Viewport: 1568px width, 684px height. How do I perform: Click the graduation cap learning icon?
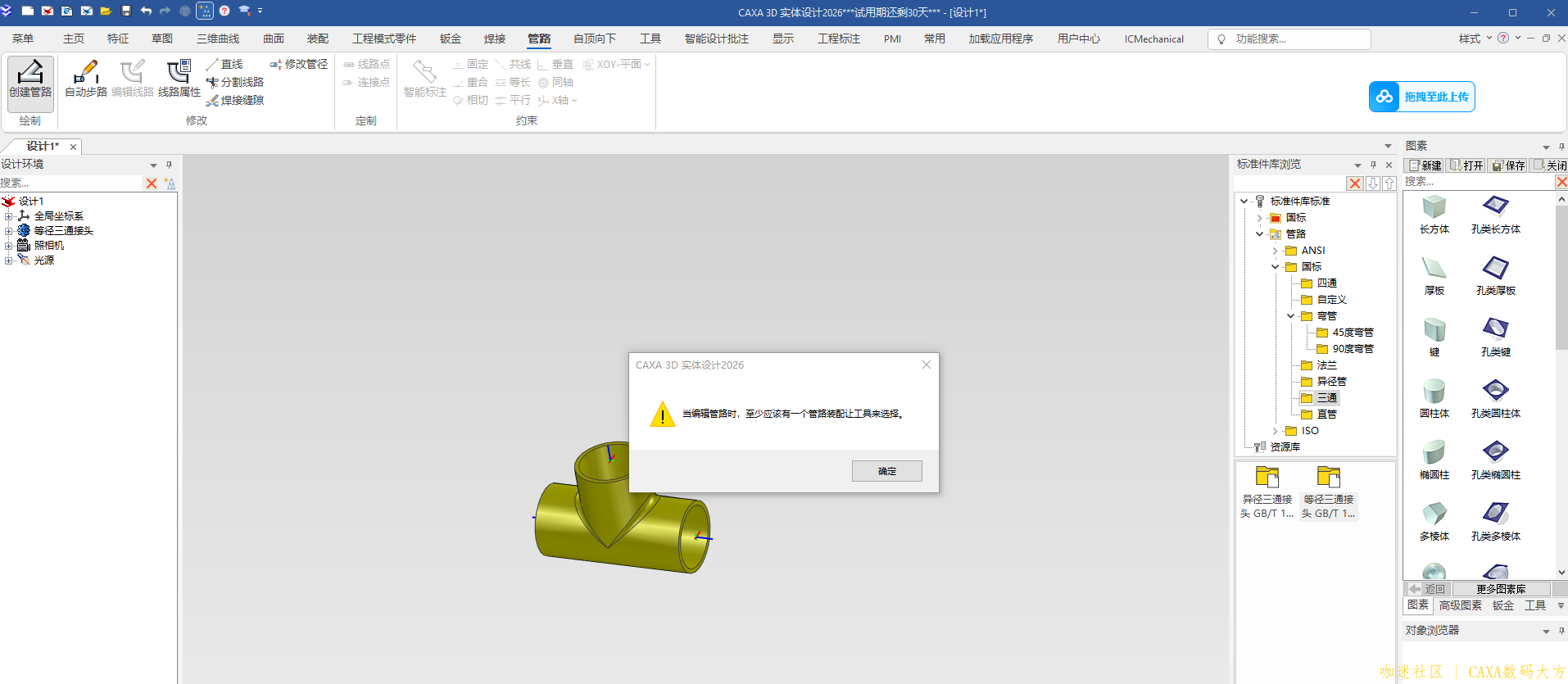click(x=244, y=11)
